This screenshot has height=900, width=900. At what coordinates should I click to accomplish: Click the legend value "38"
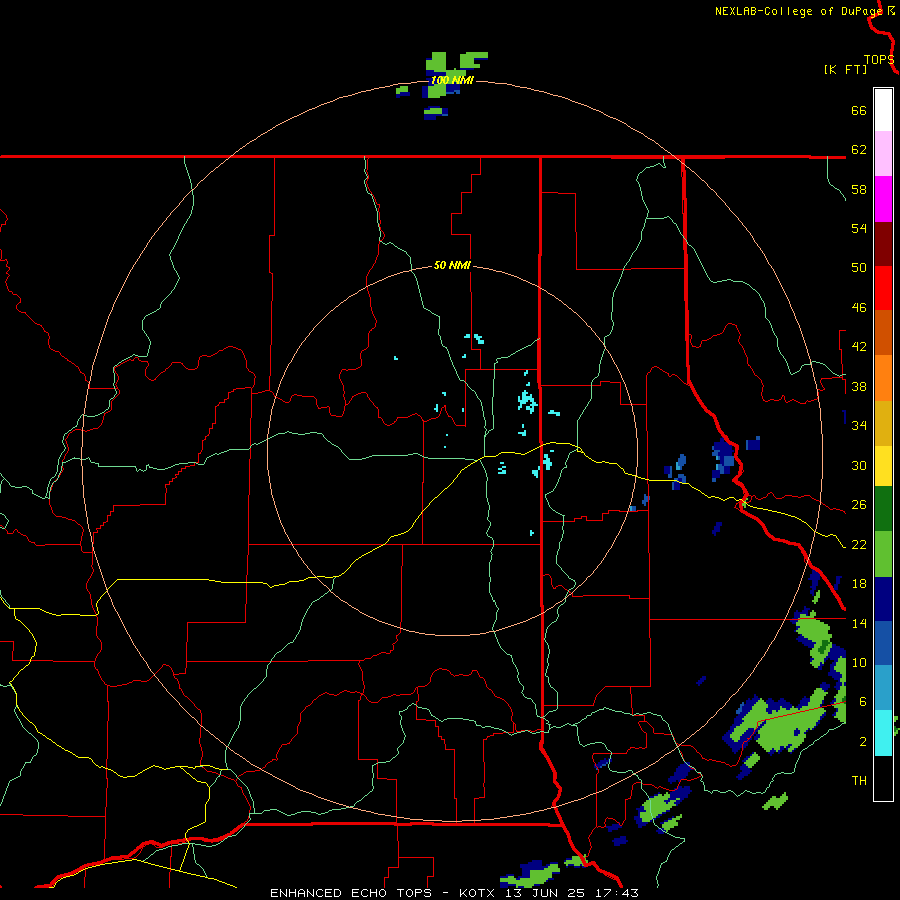click(859, 387)
